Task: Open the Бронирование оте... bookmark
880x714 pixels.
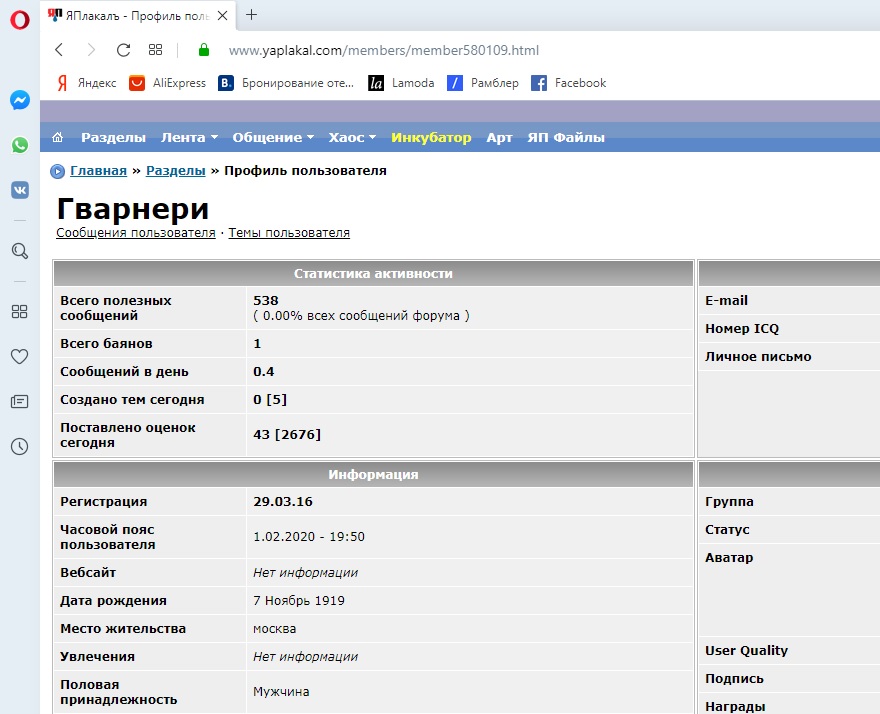Action: [286, 83]
